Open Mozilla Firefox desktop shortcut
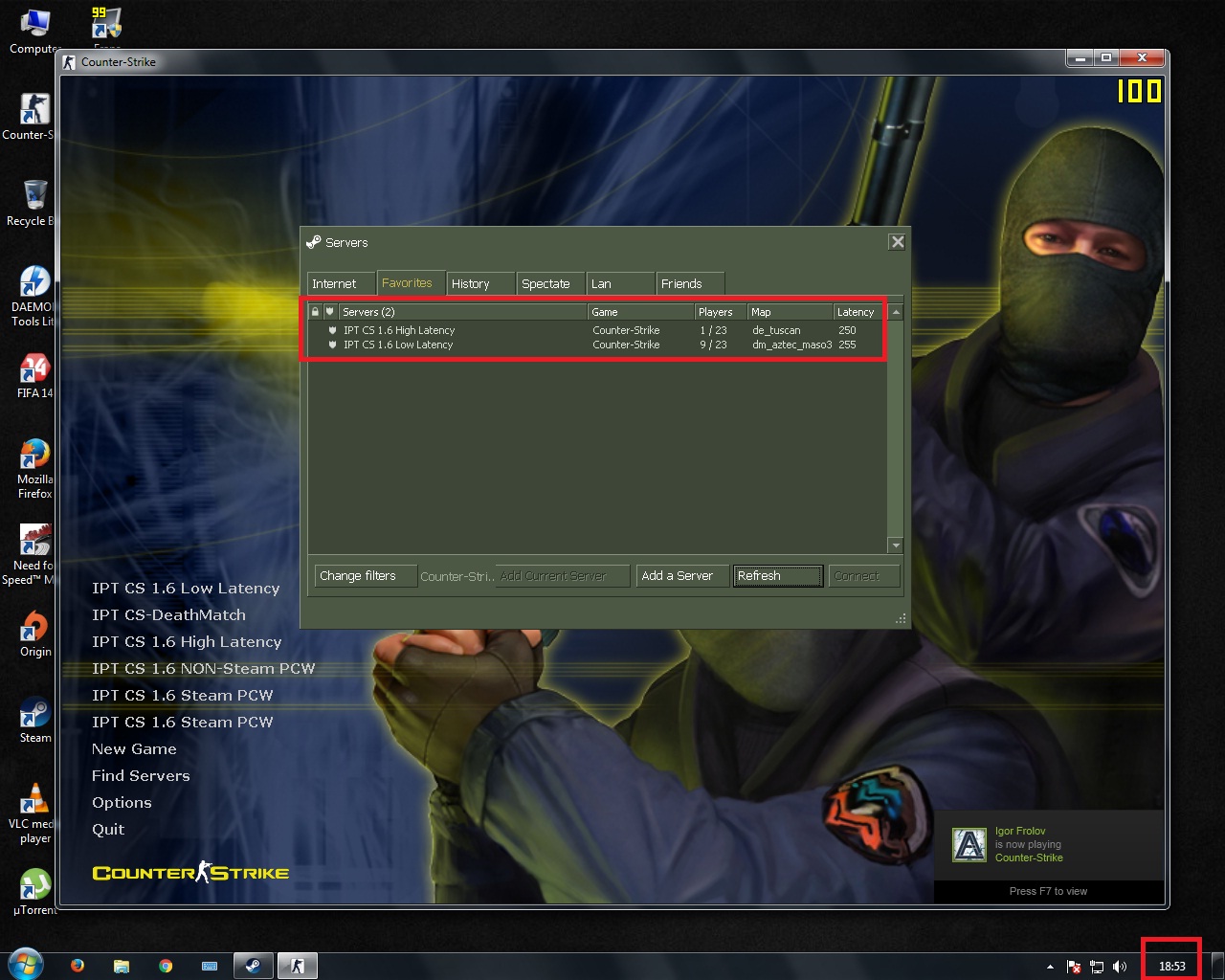 [x=34, y=469]
